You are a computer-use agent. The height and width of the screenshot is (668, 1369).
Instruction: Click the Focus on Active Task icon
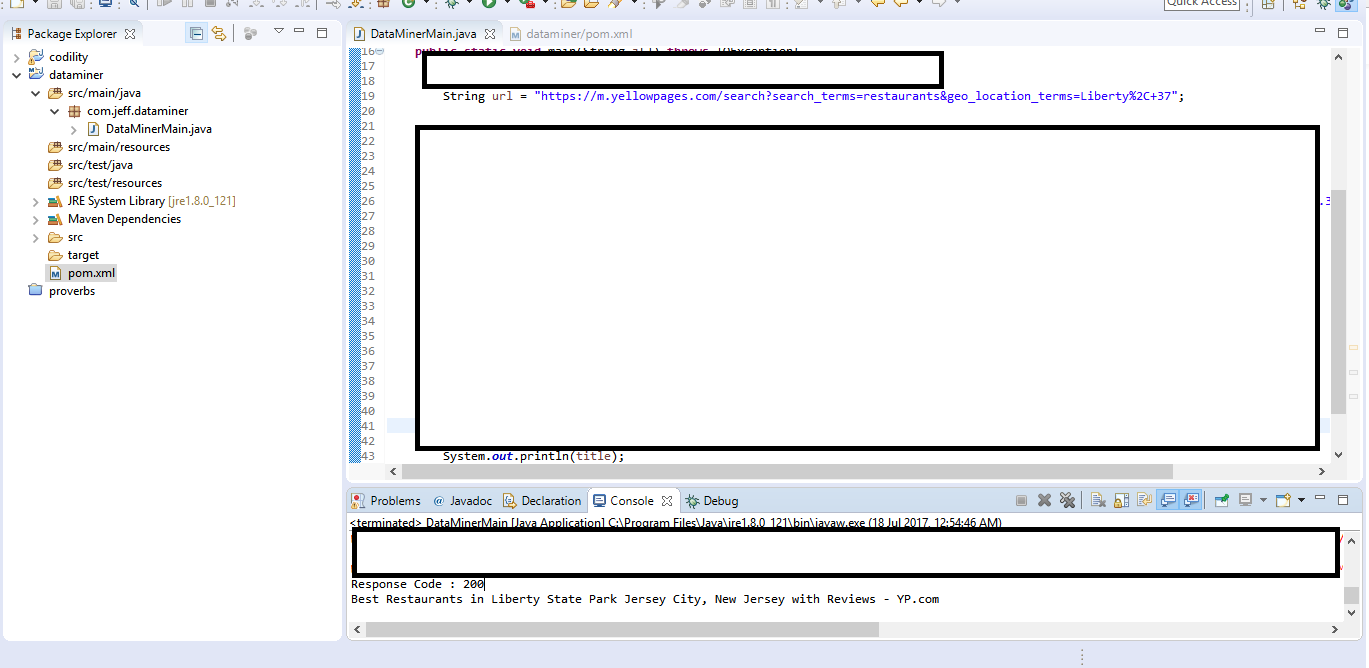pos(250,33)
